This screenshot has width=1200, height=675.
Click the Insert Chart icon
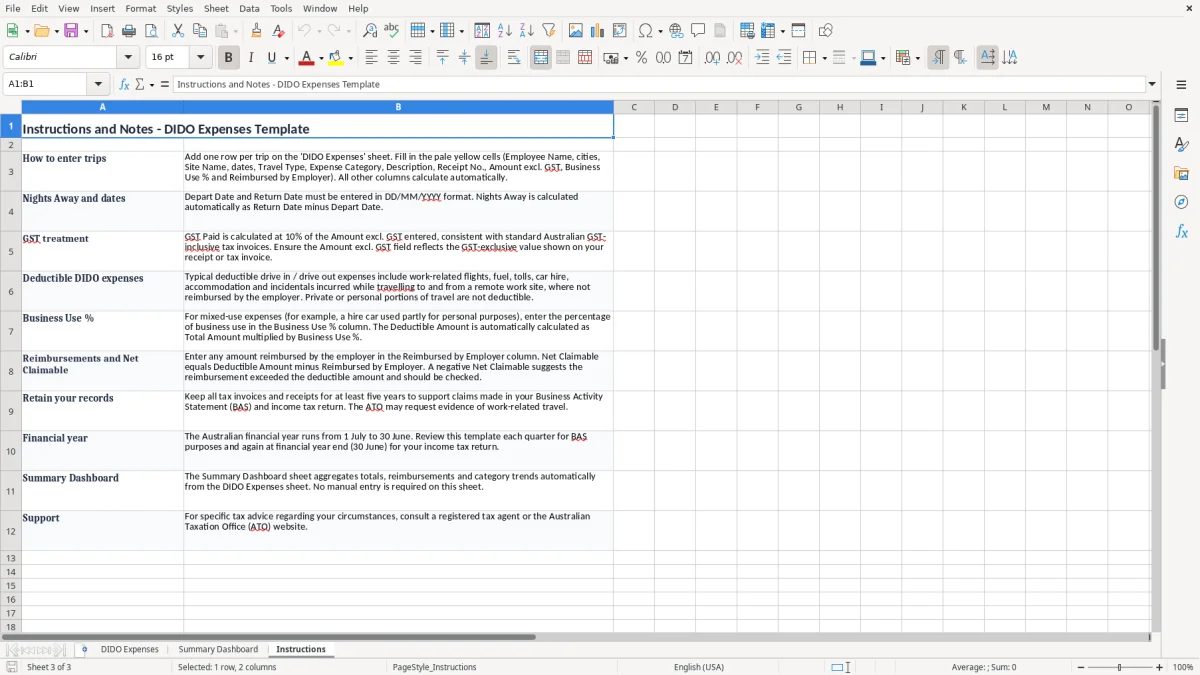tap(598, 31)
